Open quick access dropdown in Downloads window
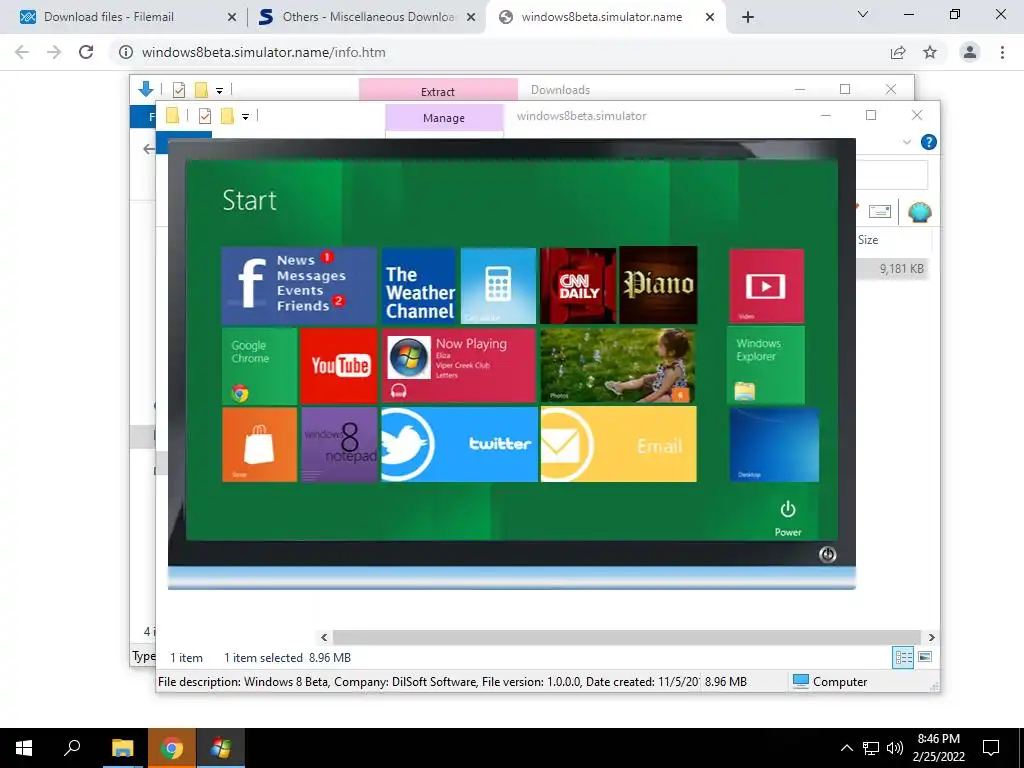 coord(219,90)
